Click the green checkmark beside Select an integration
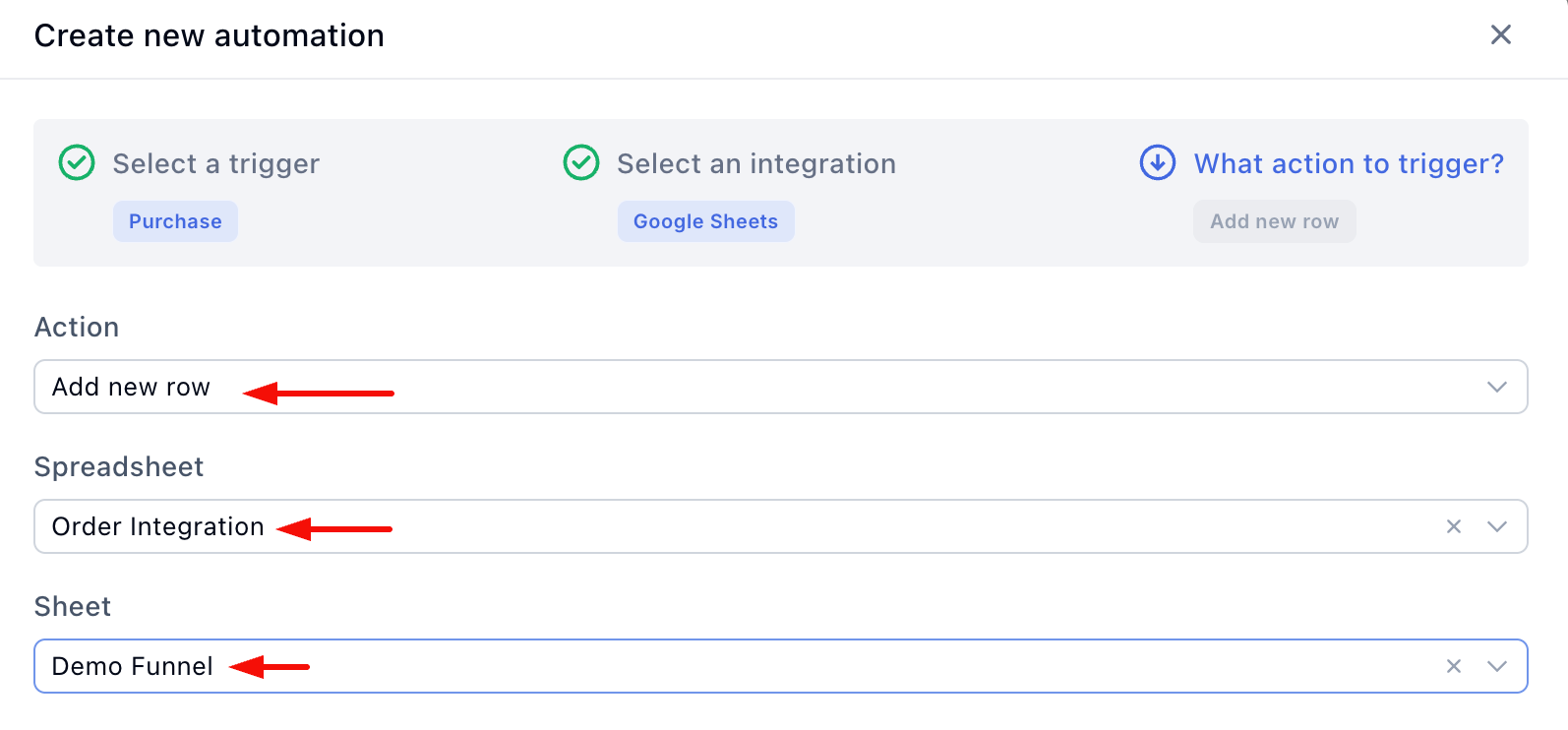Viewport: 1568px width, 730px height. pyautogui.click(x=581, y=163)
